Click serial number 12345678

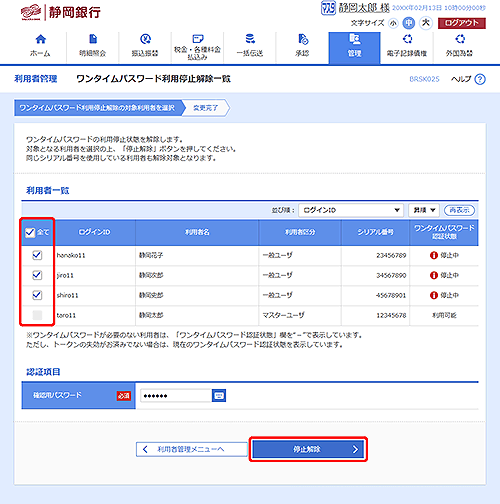coord(391,315)
